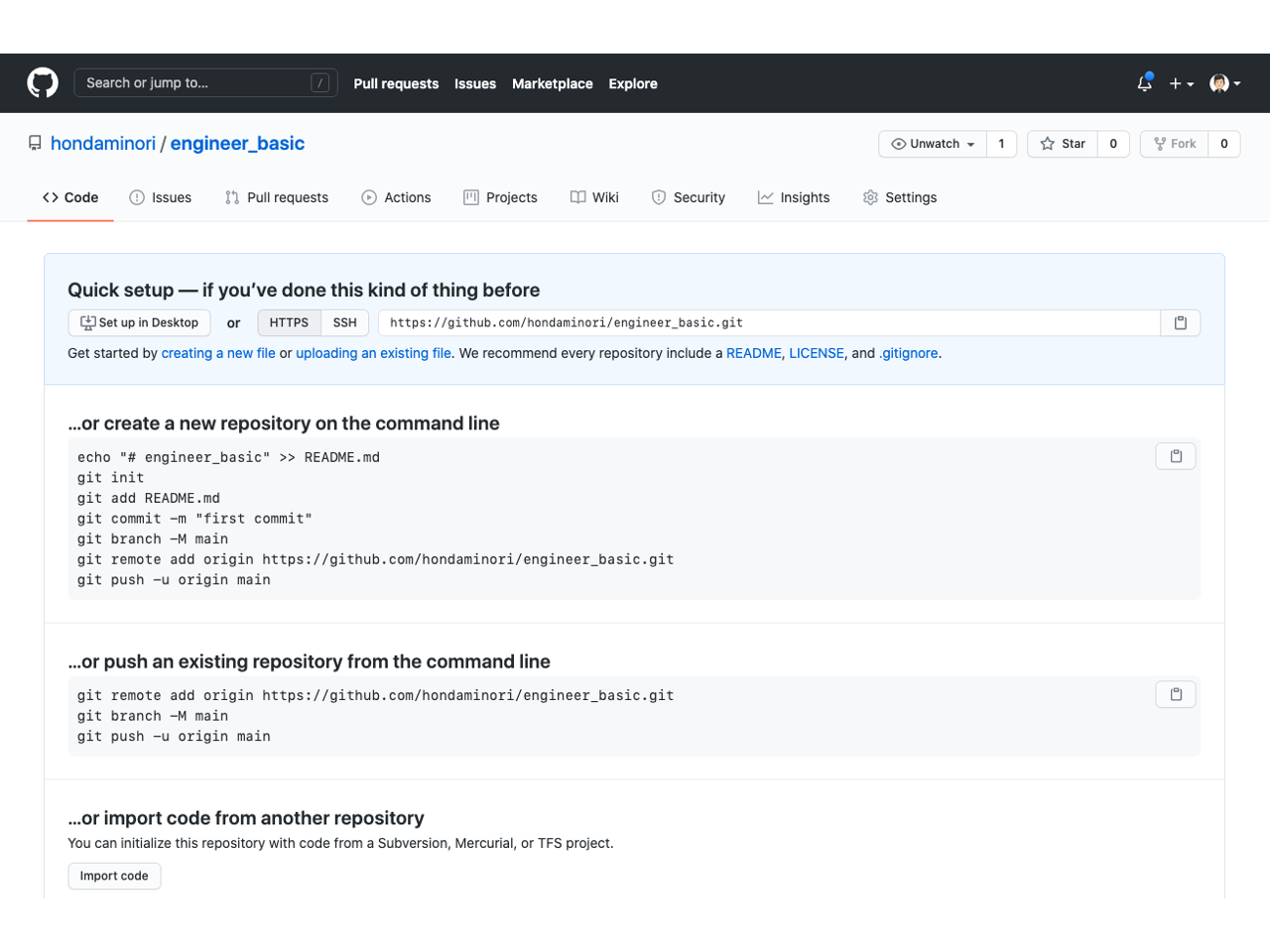Screen dimensions: 1270x952
Task: Open Issues in top navigation
Action: tap(475, 84)
